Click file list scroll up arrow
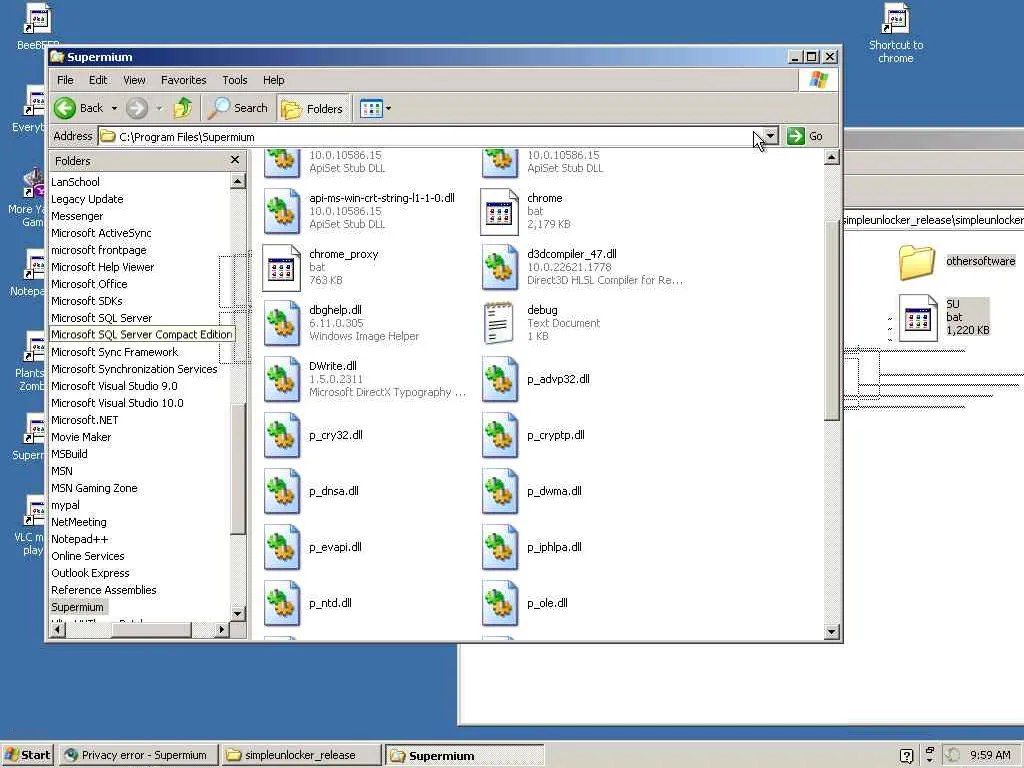 coord(831,157)
